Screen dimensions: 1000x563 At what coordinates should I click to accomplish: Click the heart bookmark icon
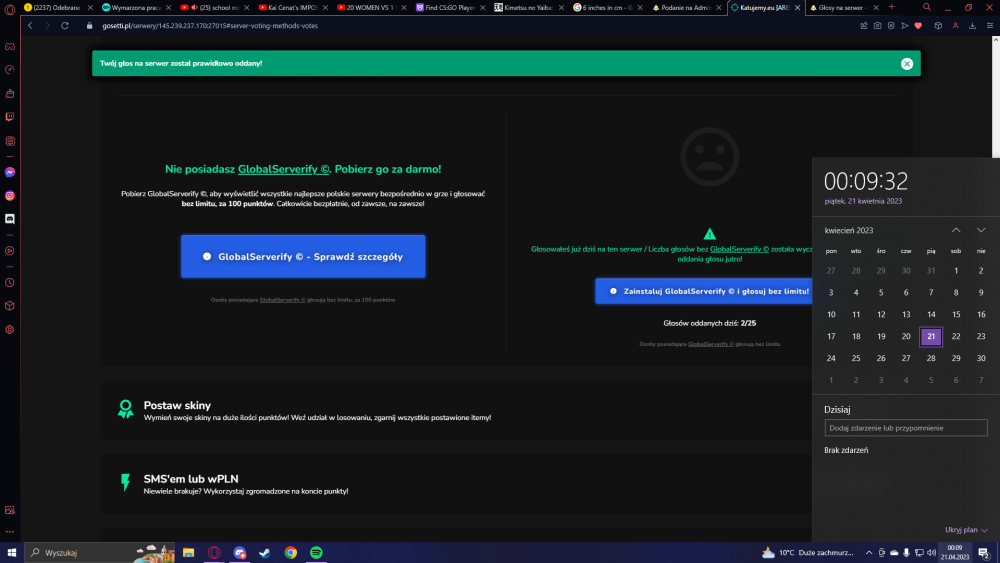918,26
